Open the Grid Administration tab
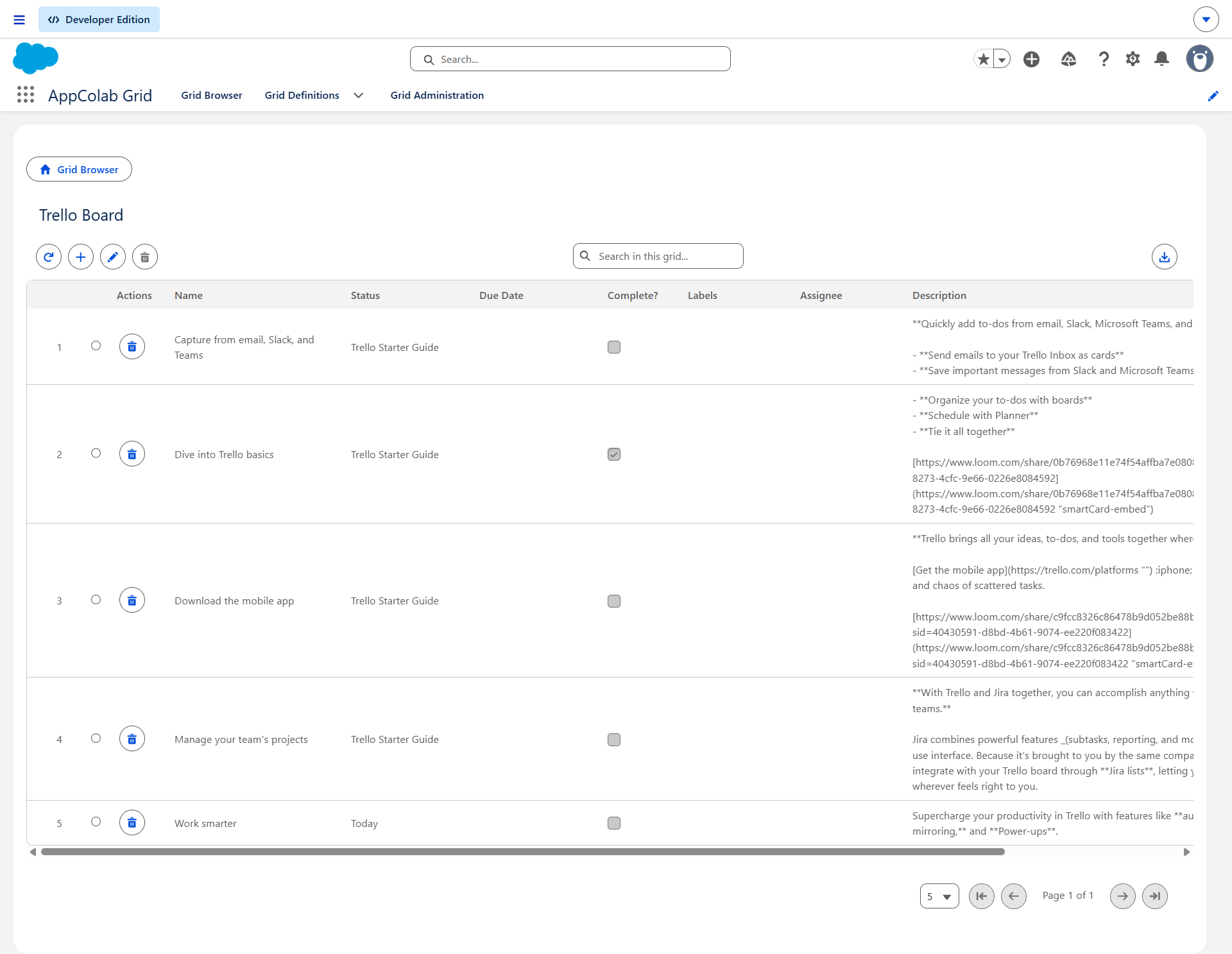The height and width of the screenshot is (954, 1232). [x=437, y=95]
